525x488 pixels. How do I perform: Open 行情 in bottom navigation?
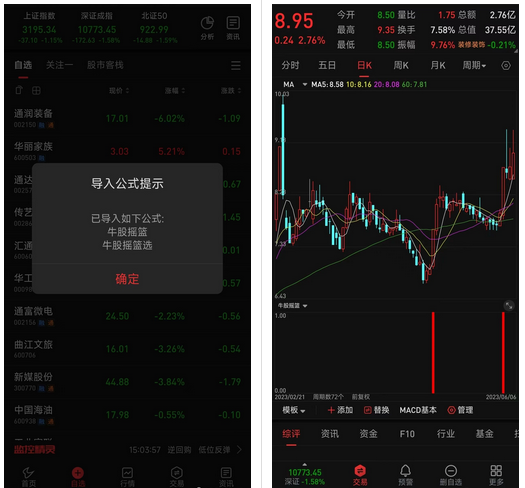[127, 477]
